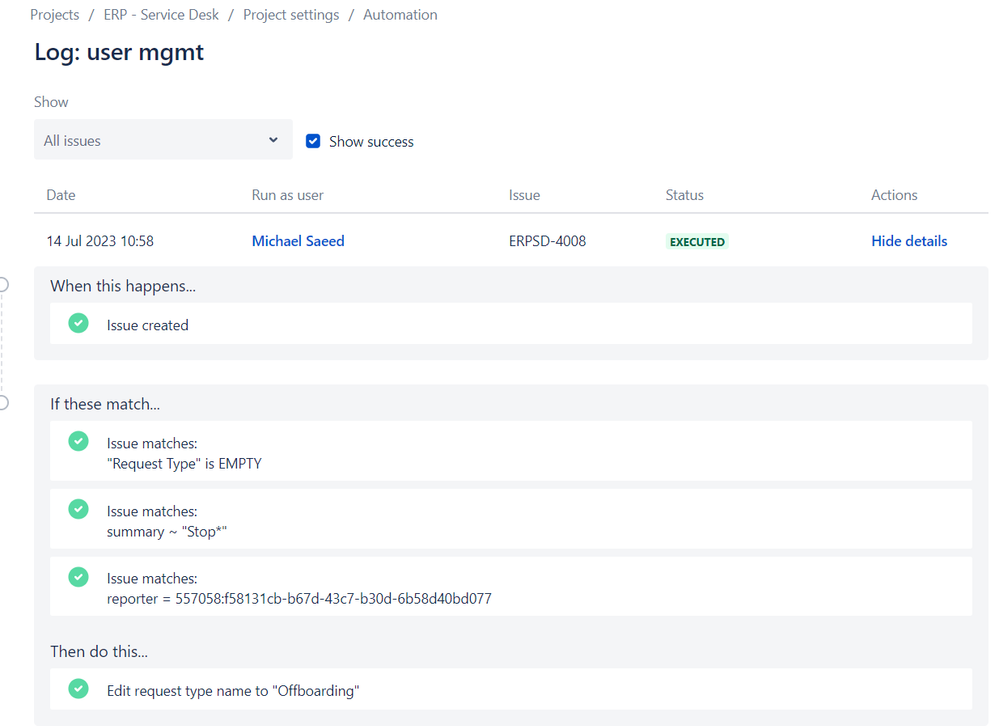
Task: Click the Edit request type to Offboarding row
Action: pos(511,689)
